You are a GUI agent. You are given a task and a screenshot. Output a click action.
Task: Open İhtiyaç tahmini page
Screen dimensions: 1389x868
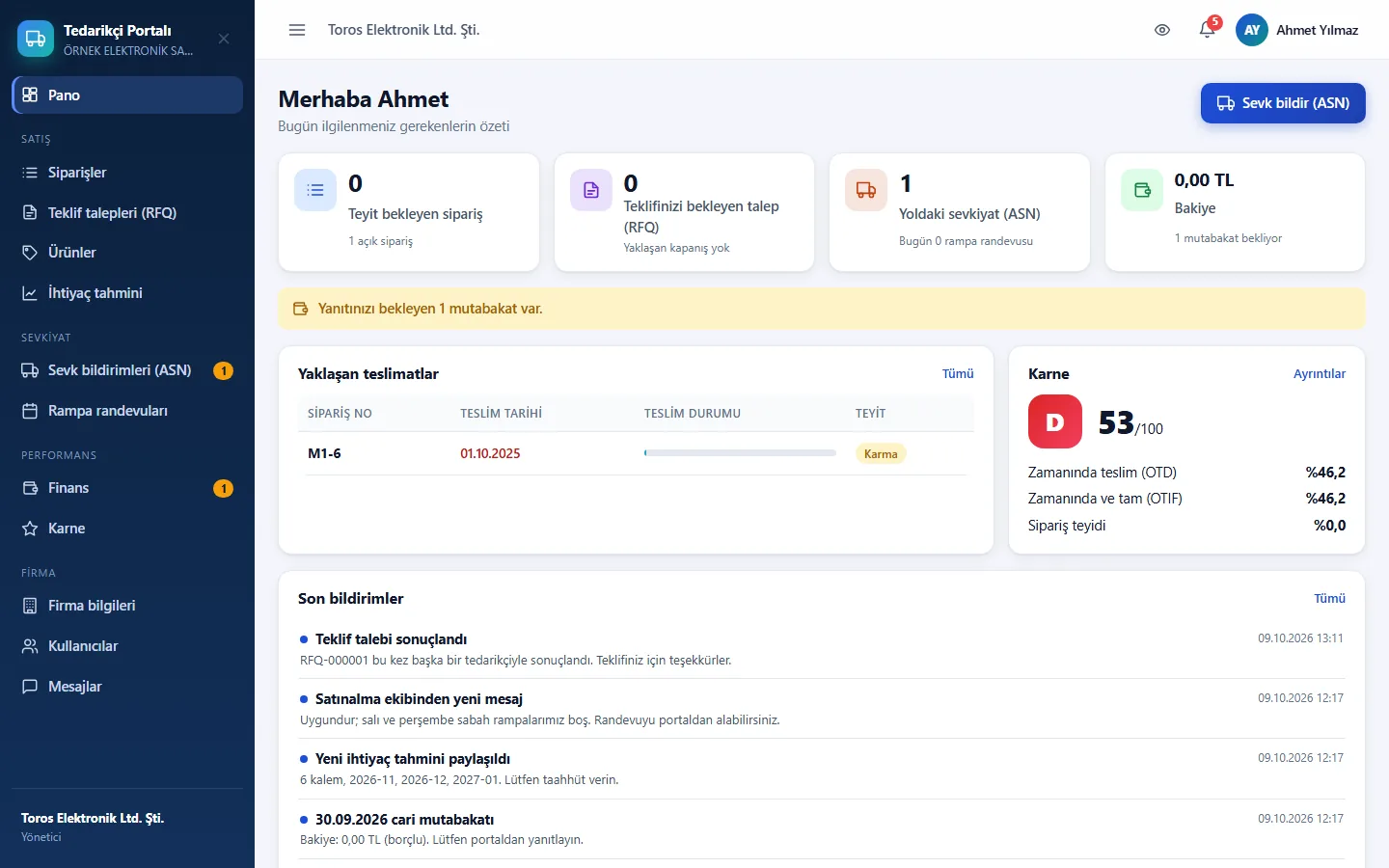click(127, 293)
